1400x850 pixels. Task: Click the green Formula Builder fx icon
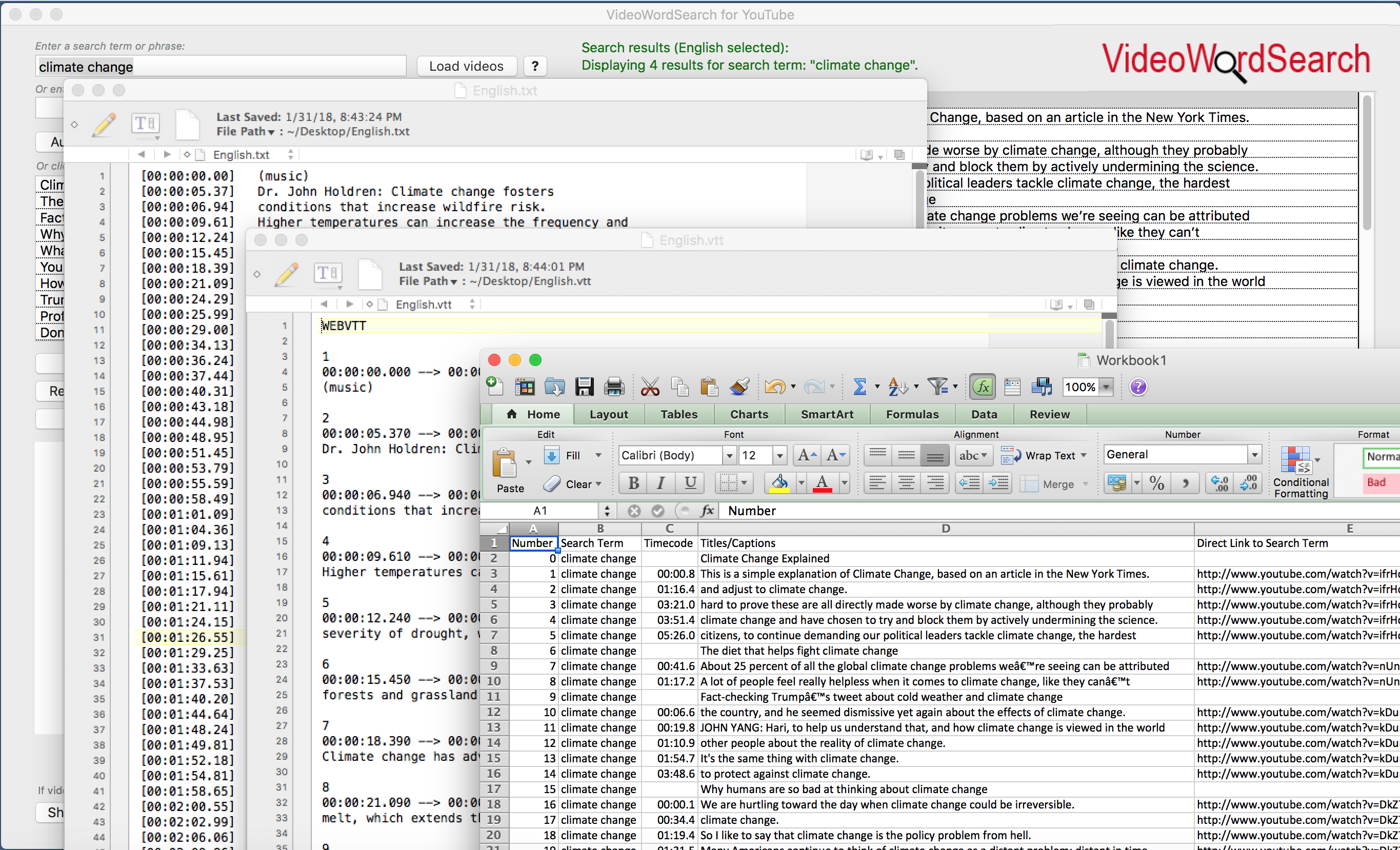983,387
